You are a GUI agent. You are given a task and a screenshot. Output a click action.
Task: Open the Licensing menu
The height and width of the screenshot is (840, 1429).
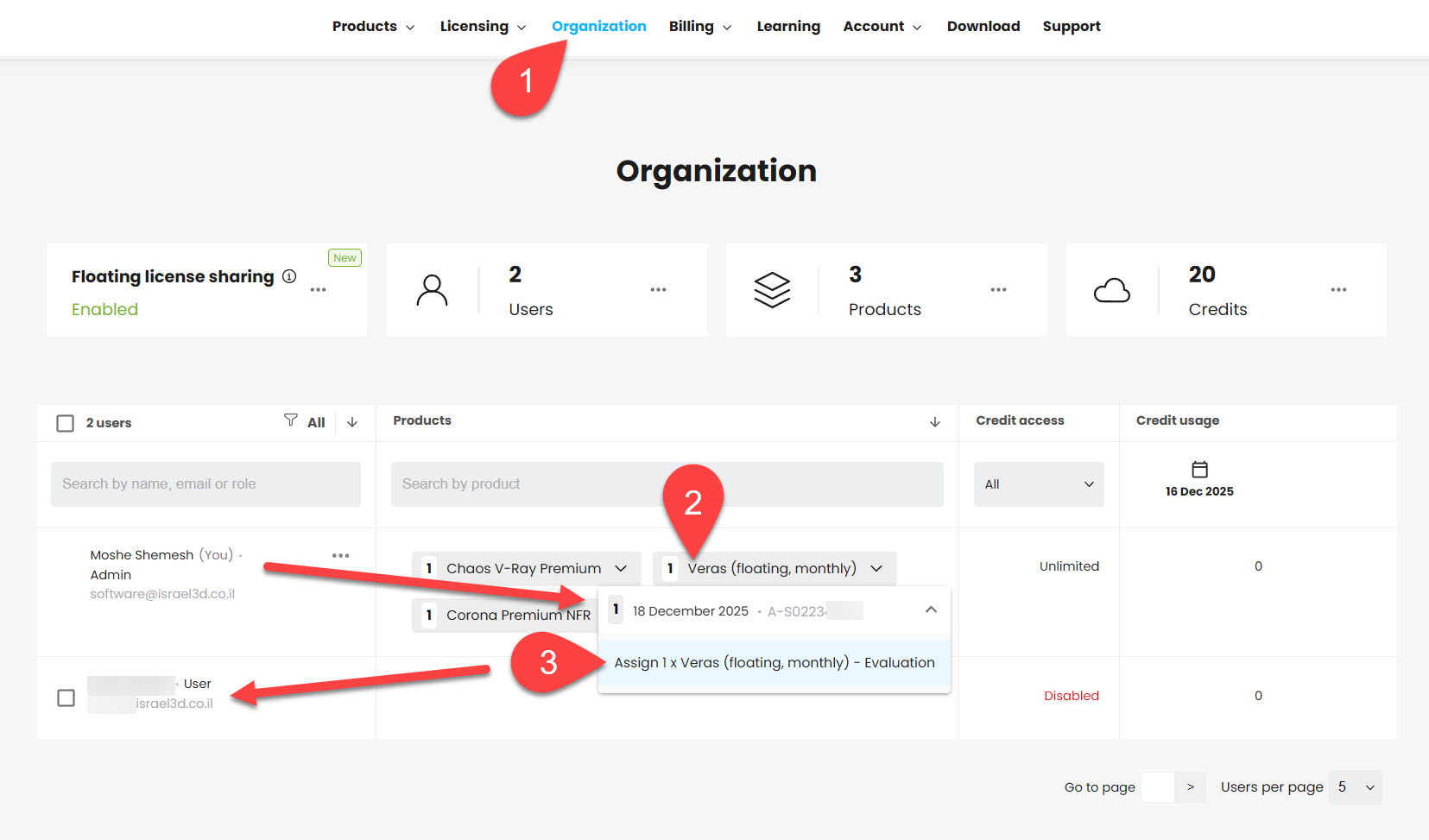point(483,27)
